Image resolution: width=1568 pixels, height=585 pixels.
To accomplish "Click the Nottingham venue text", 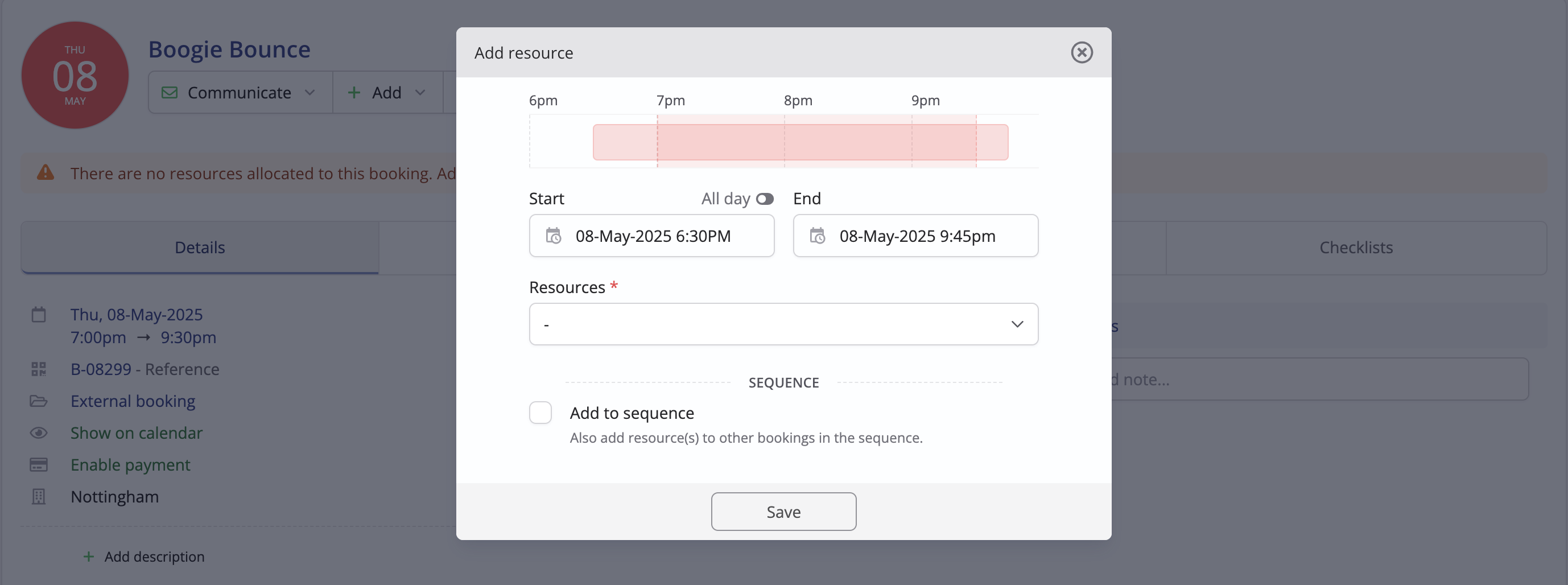I will 114,497.
